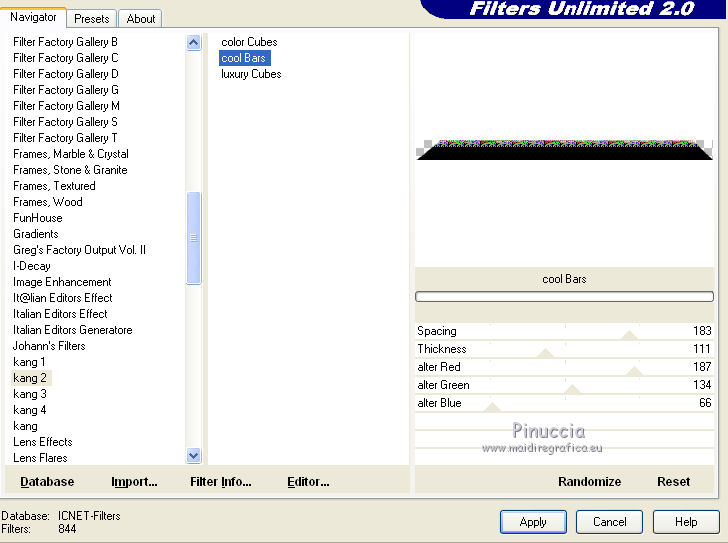Randomize the filter settings

coord(590,482)
